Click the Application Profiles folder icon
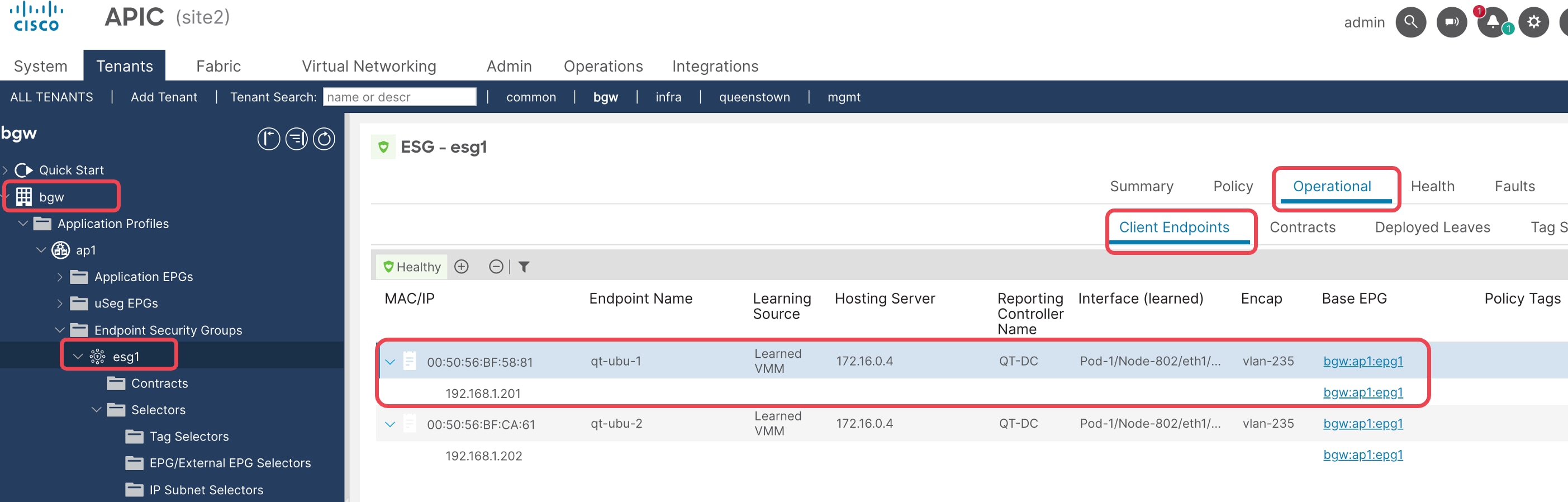 click(42, 224)
